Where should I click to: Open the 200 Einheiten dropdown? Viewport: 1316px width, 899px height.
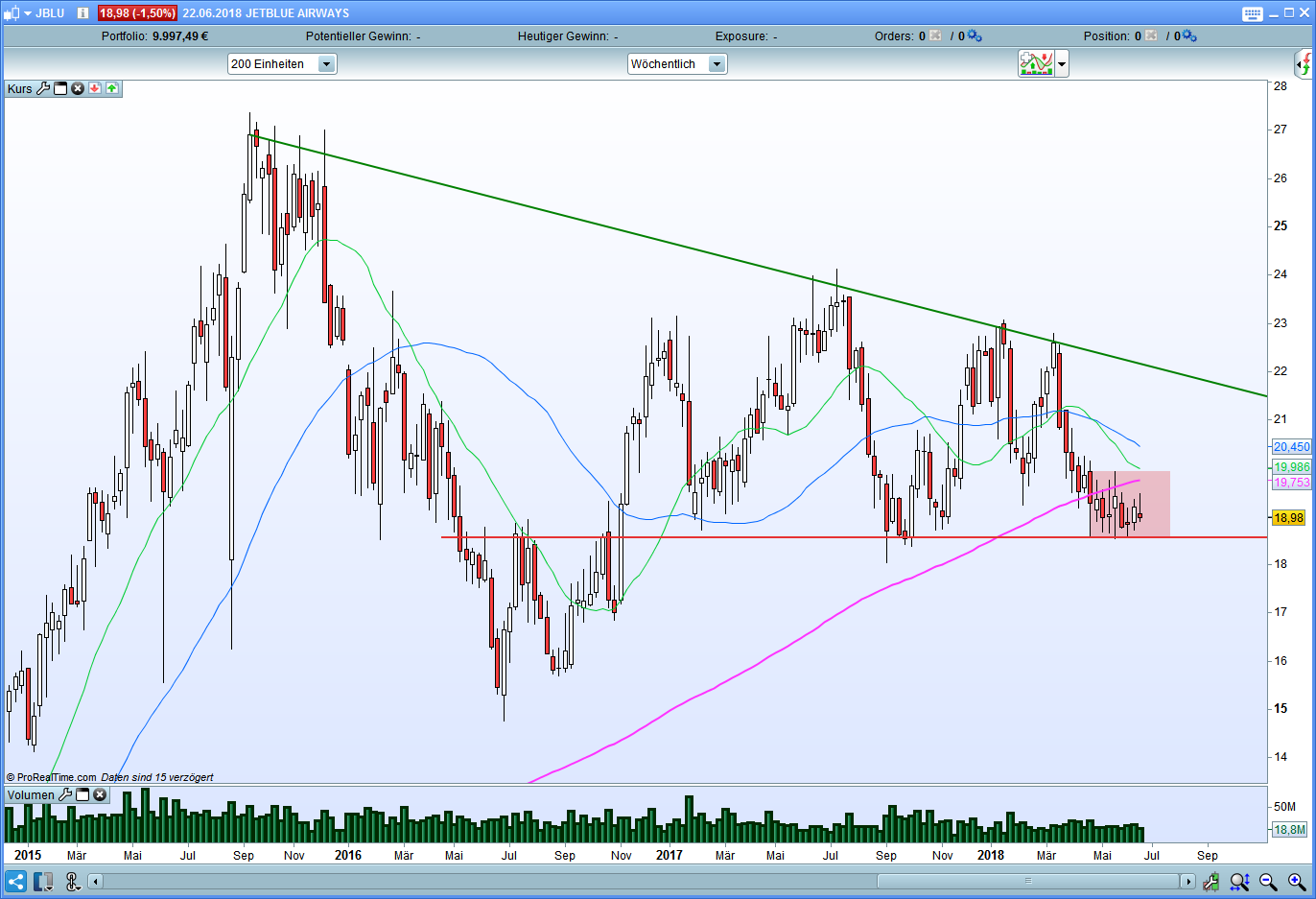[326, 64]
